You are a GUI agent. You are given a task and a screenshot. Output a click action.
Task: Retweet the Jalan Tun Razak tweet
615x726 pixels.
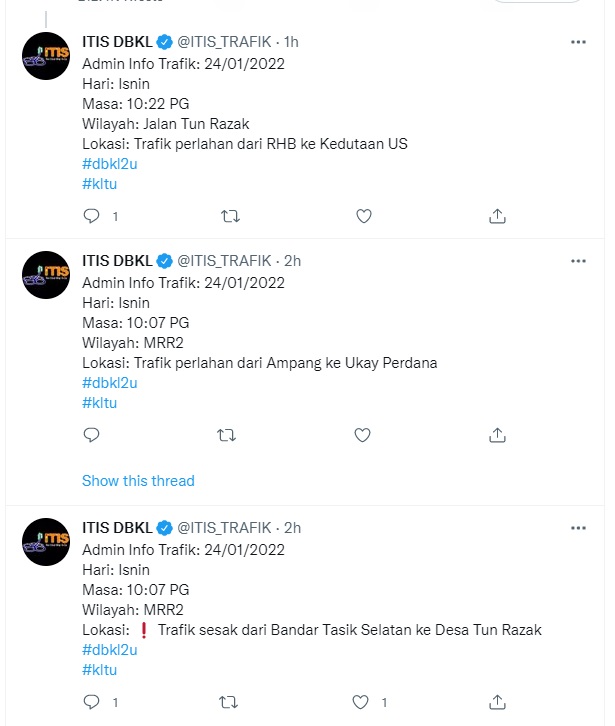point(228,216)
